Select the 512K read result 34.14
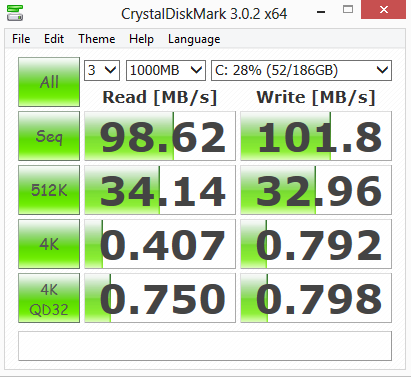The height and width of the screenshot is (377, 411). 160,190
